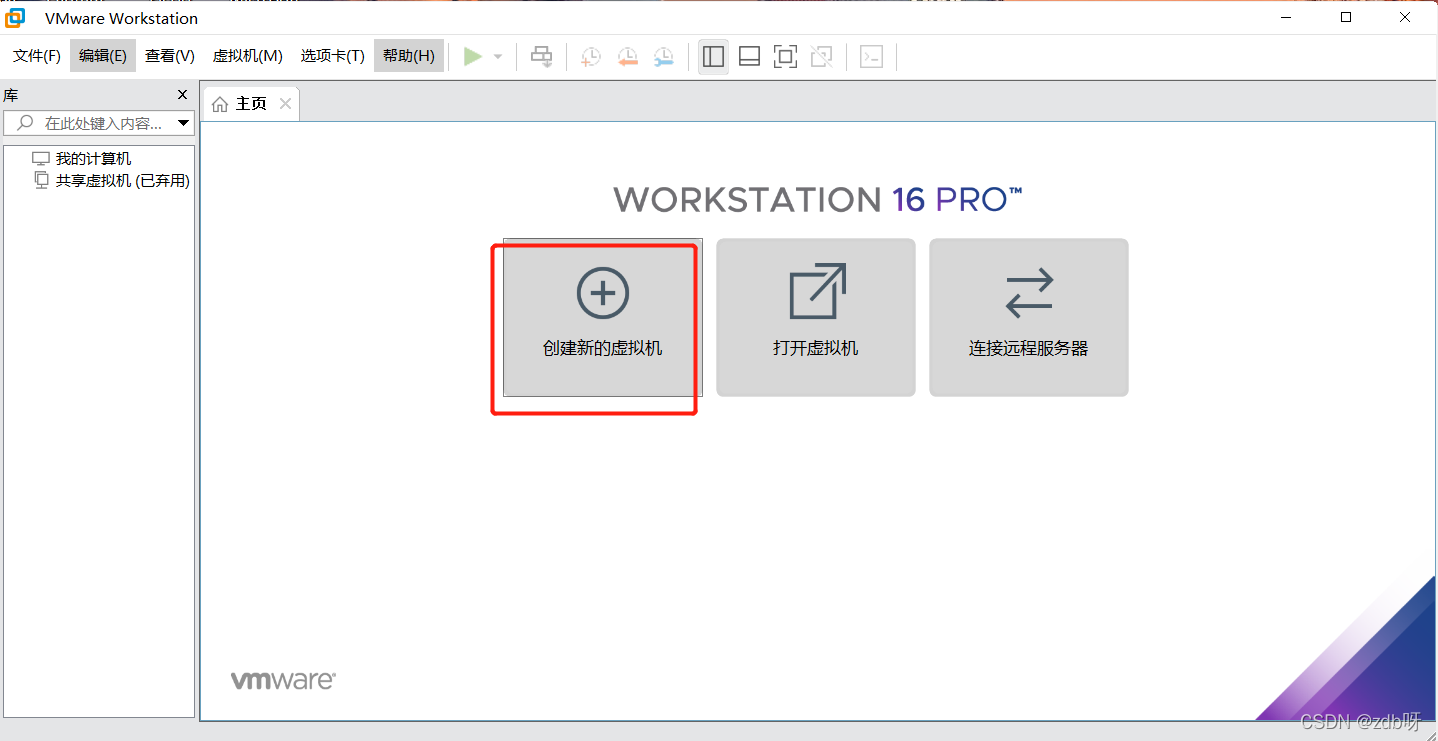
Task: Click the library search input field
Action: (x=98, y=123)
